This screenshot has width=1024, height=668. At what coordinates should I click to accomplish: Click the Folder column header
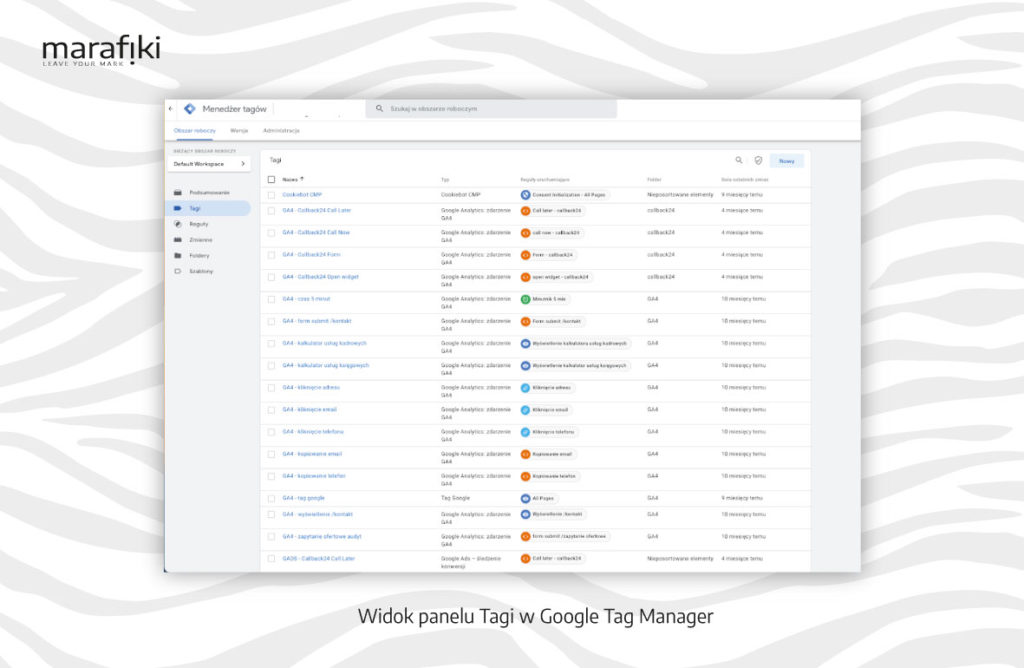click(654, 180)
